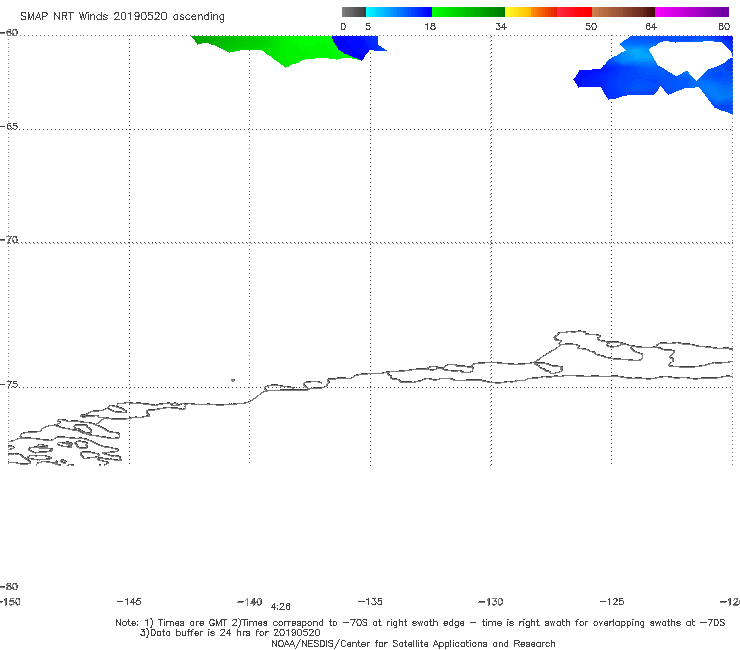The width and height of the screenshot is (740, 650).
Task: Click the small island dot north of the coastline
Action: coord(233,380)
